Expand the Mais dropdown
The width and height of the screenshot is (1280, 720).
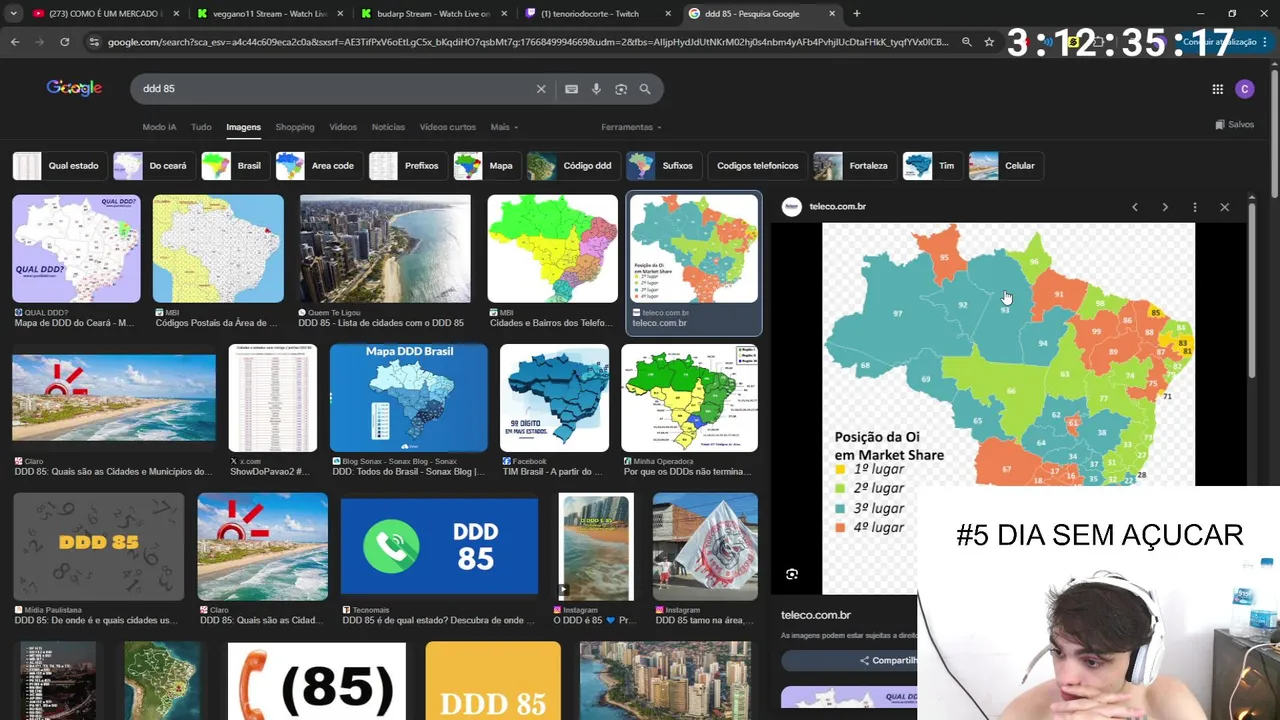coord(504,127)
